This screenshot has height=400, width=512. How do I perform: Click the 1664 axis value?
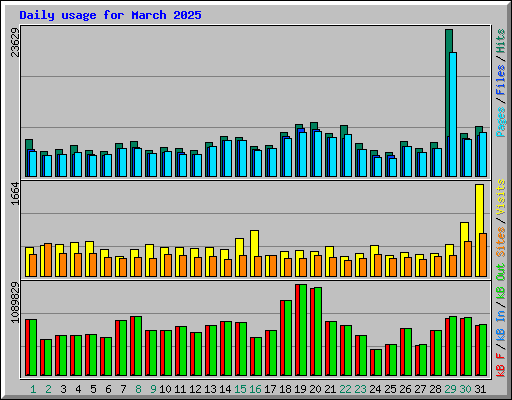click(x=15, y=193)
